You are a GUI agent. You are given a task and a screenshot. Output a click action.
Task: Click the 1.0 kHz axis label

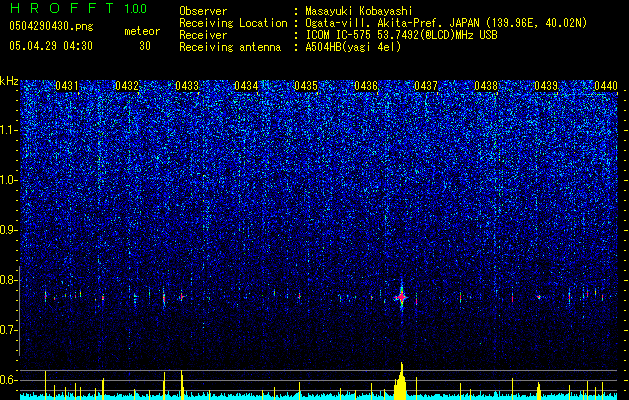[x=9, y=181]
